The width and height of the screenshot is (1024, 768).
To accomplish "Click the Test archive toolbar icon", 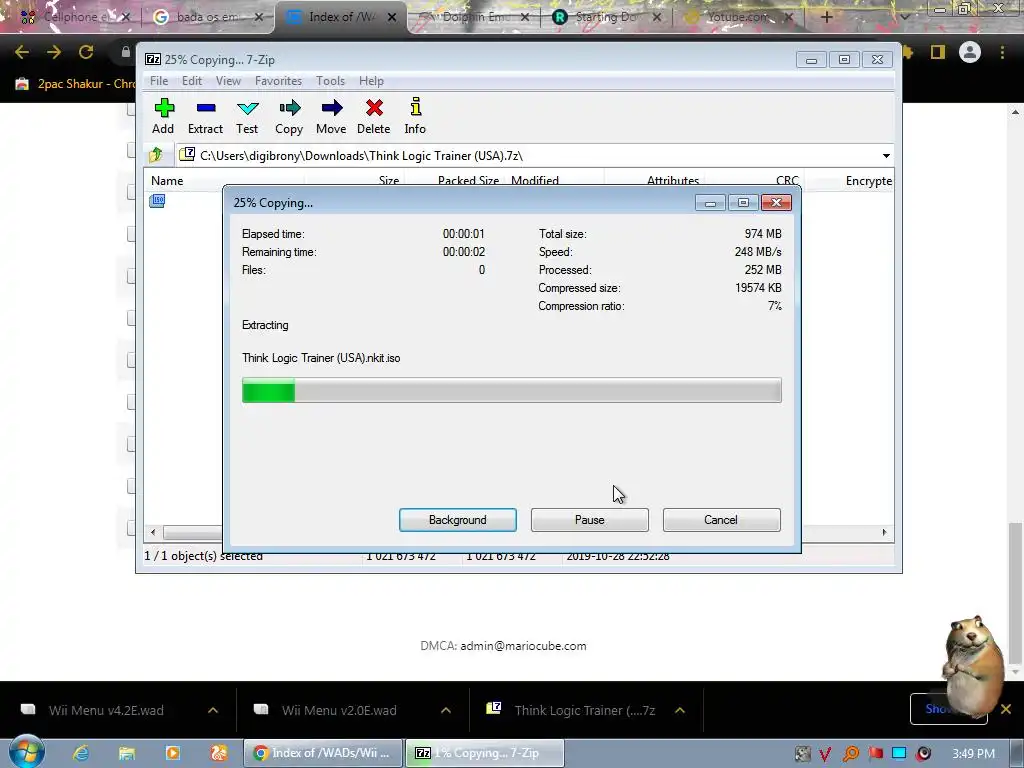I will pyautogui.click(x=247, y=116).
